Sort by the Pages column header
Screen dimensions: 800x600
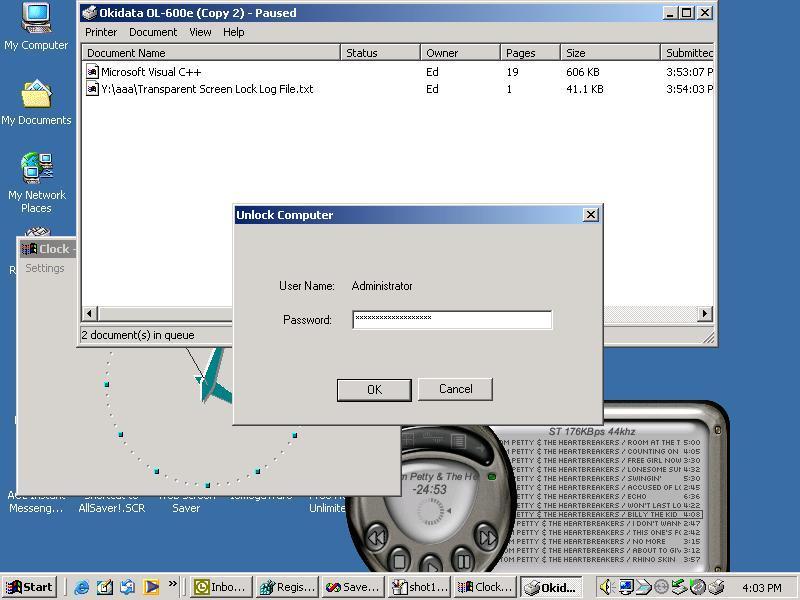coord(530,53)
